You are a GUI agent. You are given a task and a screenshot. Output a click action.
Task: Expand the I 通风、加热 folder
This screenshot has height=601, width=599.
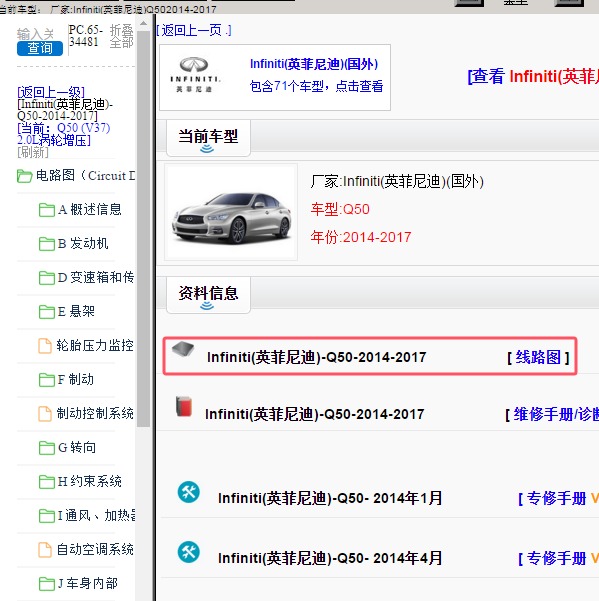pos(87,515)
